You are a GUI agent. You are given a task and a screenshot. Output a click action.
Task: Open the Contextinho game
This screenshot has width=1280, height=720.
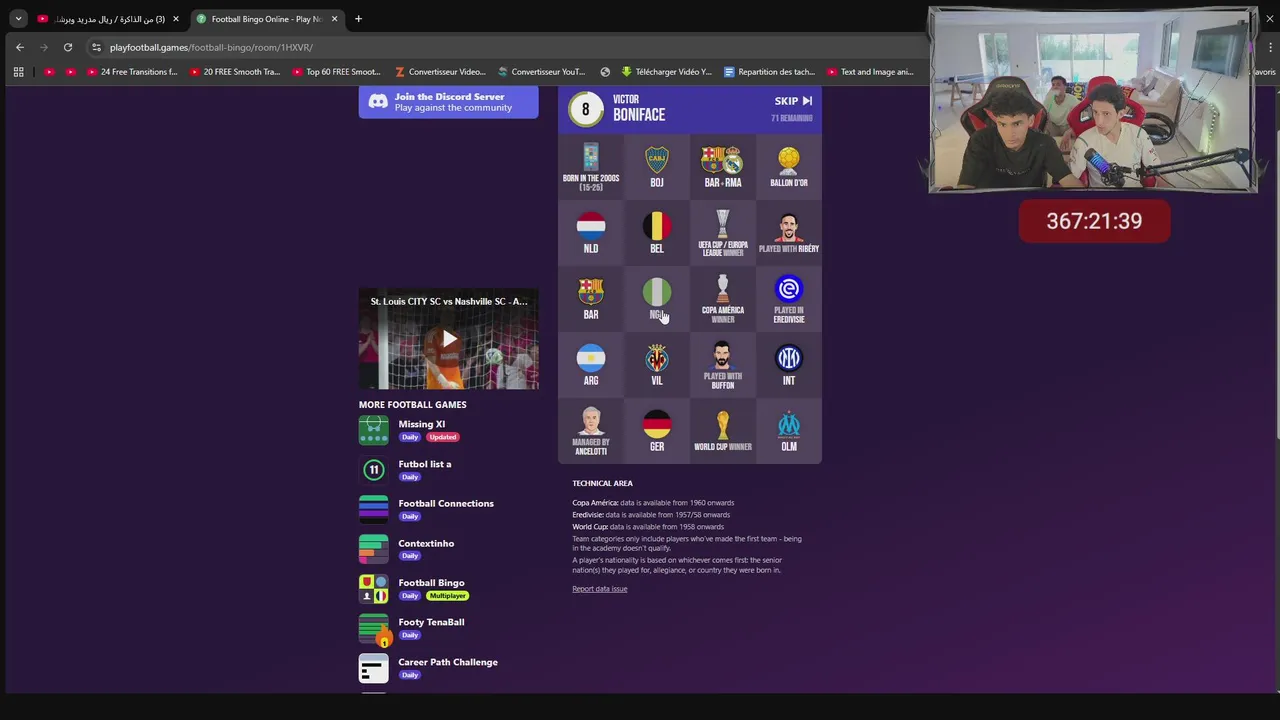point(426,543)
